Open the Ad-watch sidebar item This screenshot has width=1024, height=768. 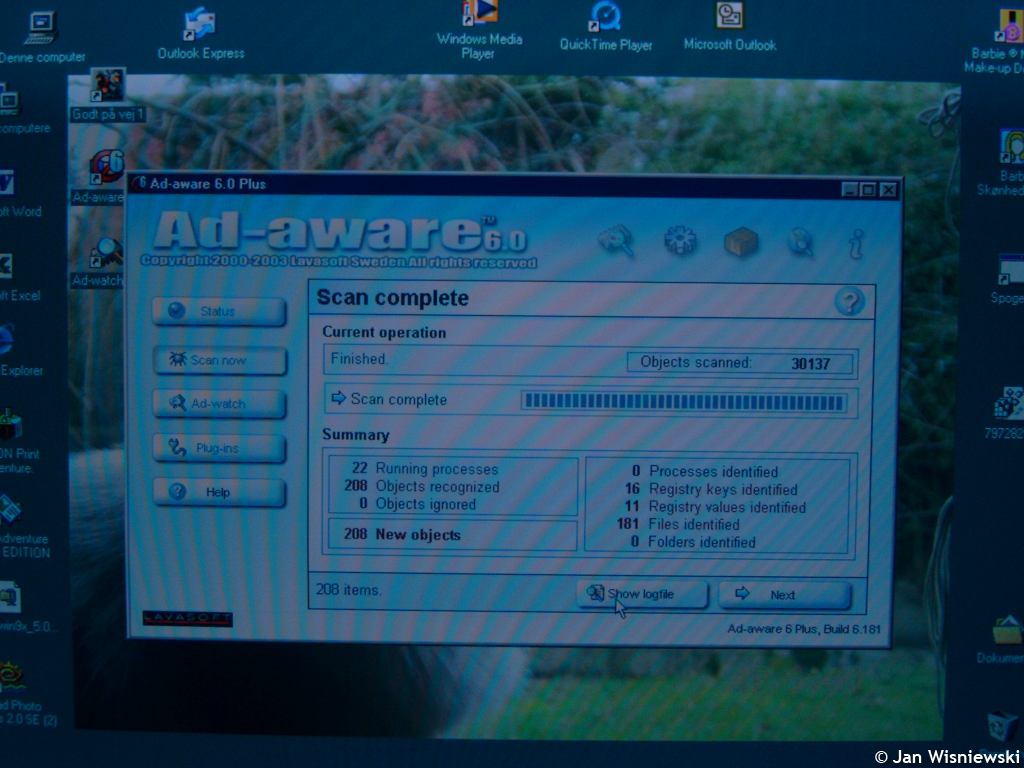click(x=220, y=404)
